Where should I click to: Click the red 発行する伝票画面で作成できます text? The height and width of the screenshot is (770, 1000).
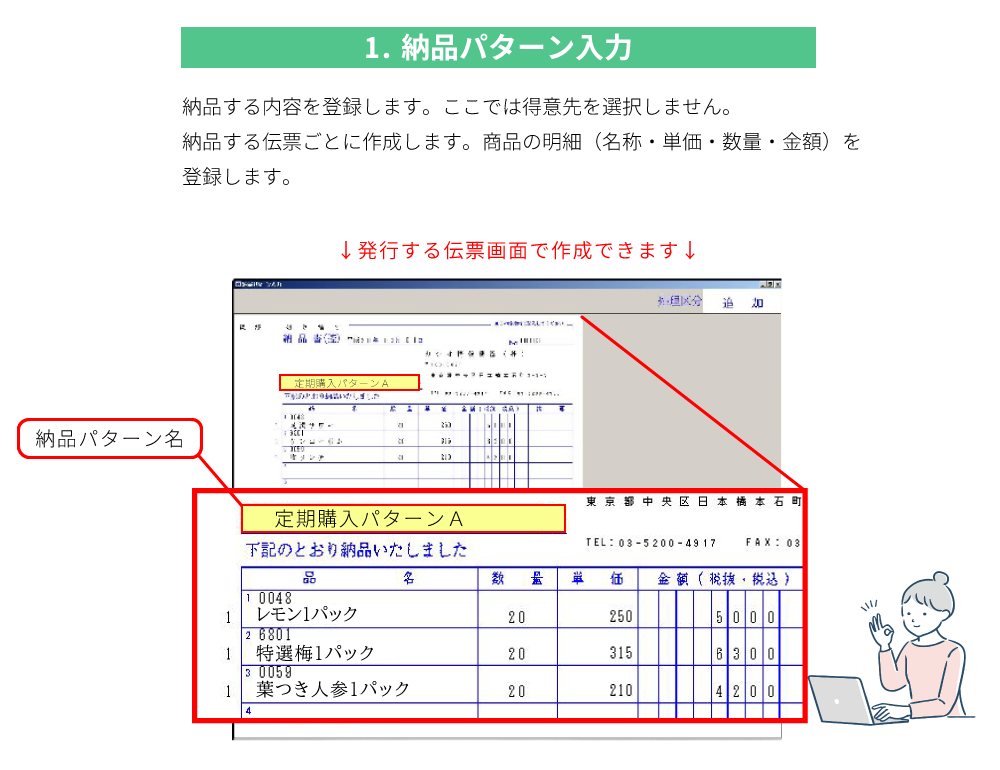coord(517,250)
